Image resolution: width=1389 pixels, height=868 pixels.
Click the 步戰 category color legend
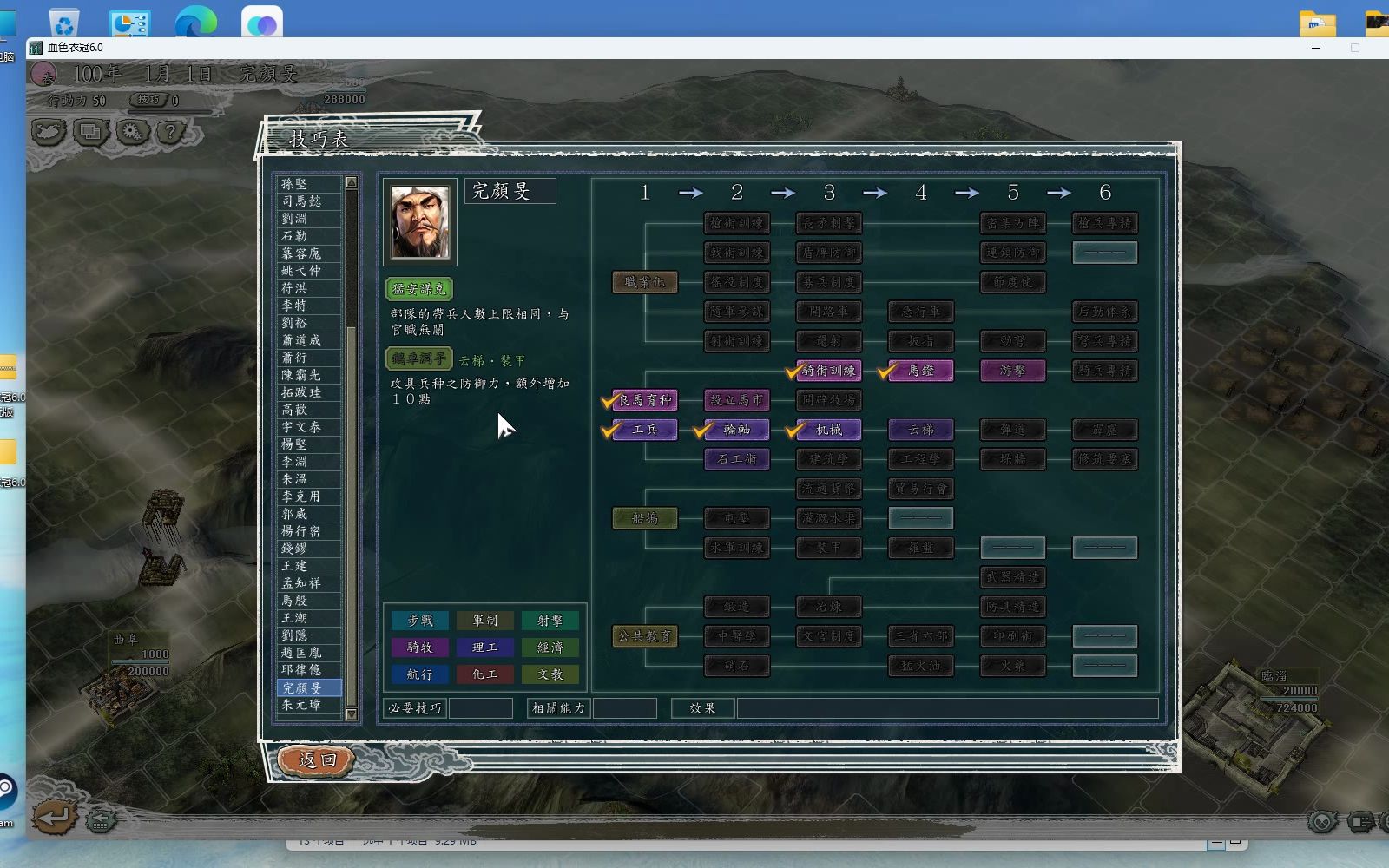click(420, 621)
